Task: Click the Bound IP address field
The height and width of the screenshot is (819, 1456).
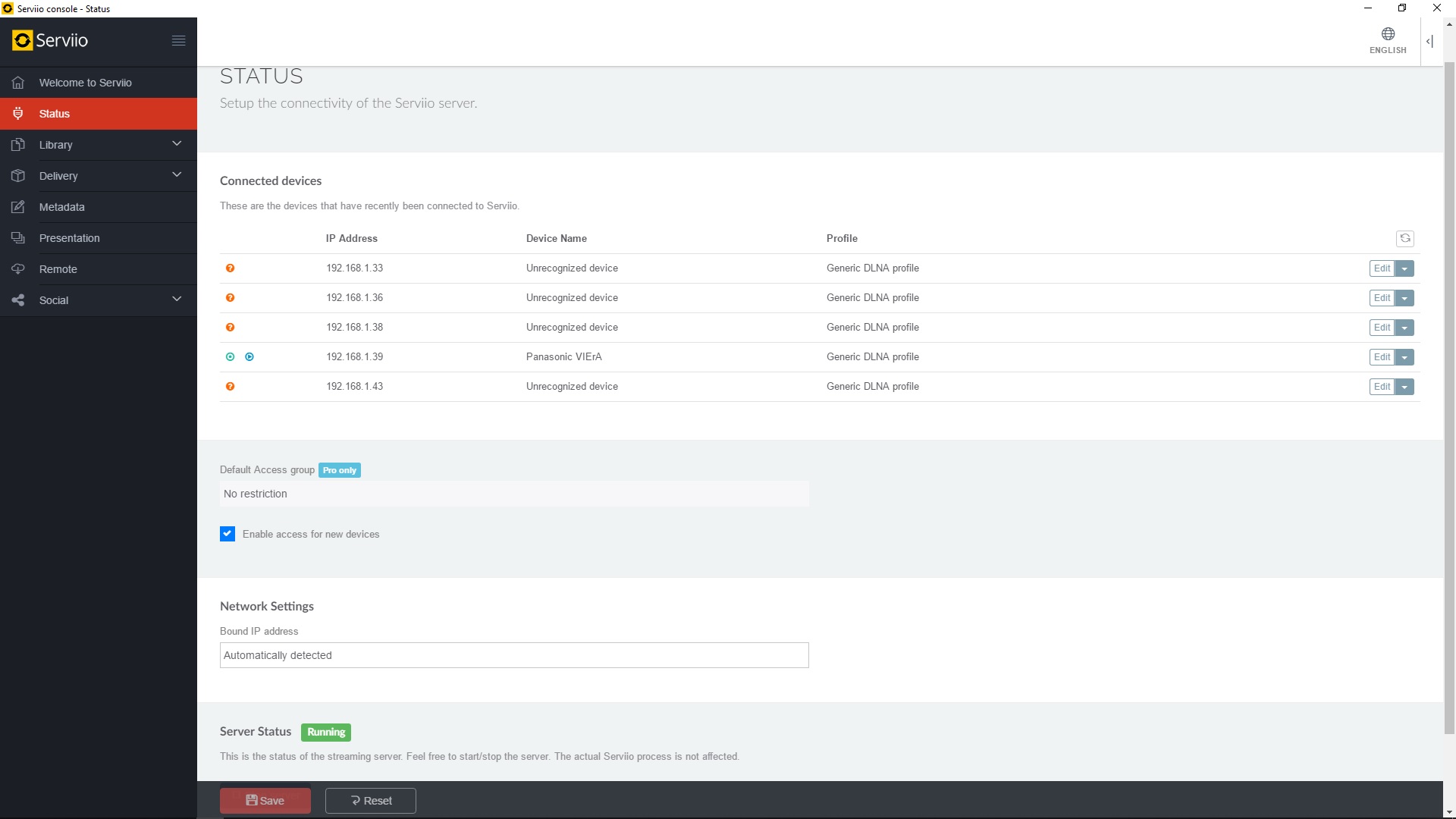Action: point(514,655)
